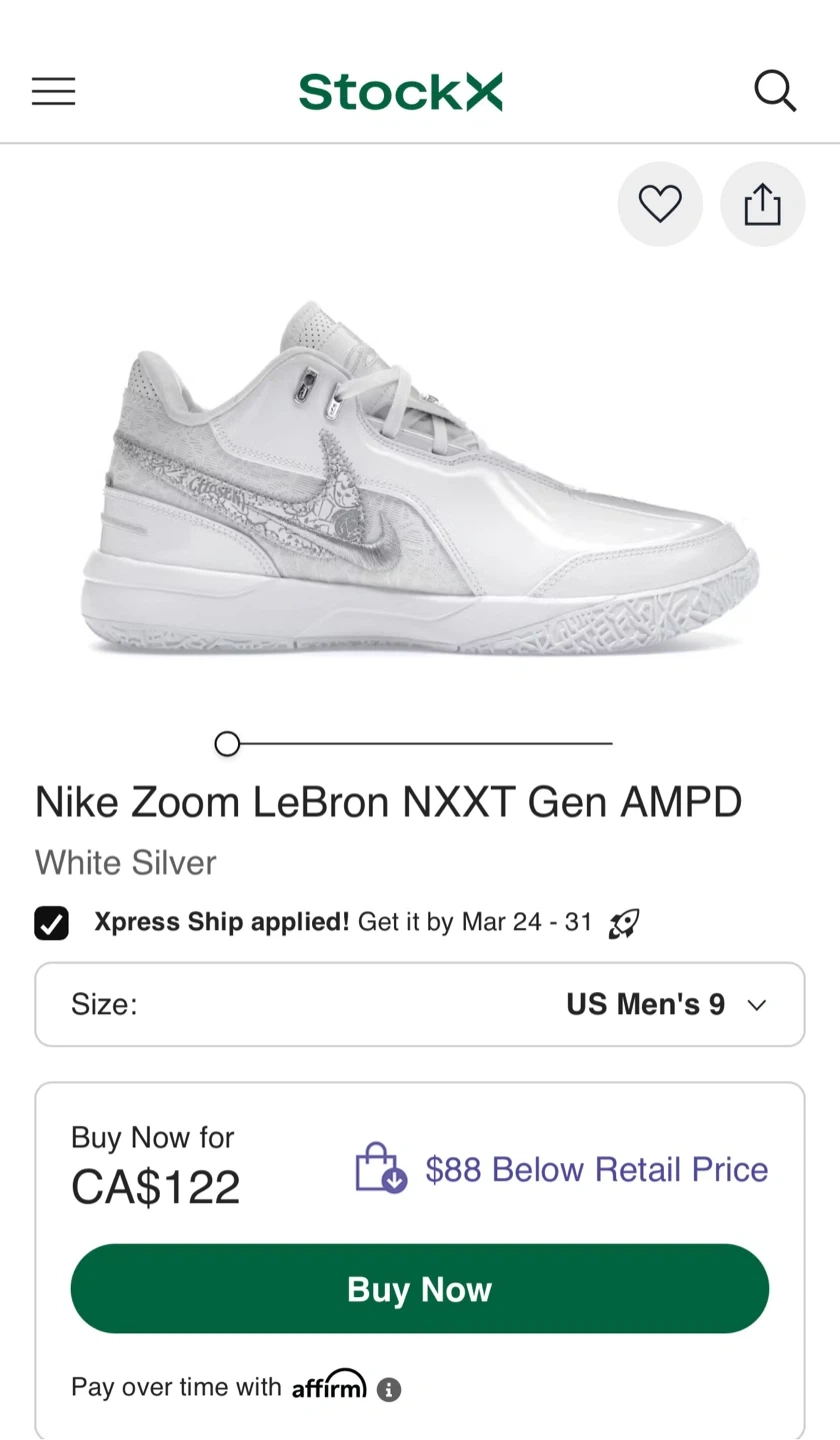The width and height of the screenshot is (840, 1440).
Task: Click the Nike Zoom LeBron NXXT Gen AMPD title
Action: click(x=388, y=802)
